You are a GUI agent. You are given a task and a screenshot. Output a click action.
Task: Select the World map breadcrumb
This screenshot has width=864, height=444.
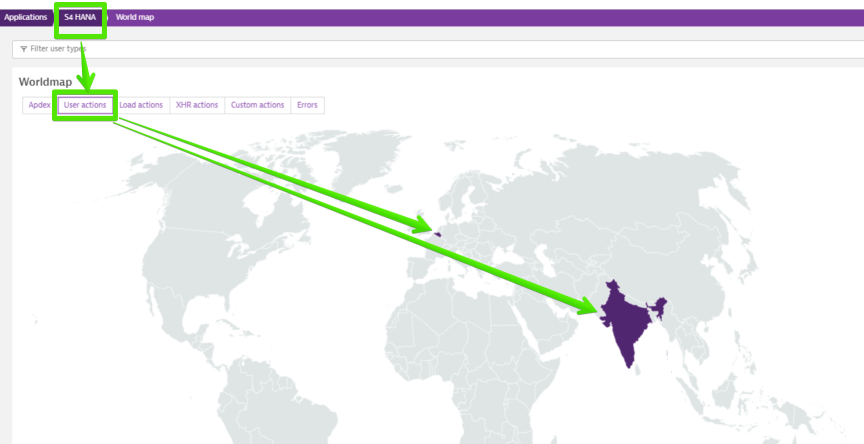(x=134, y=17)
